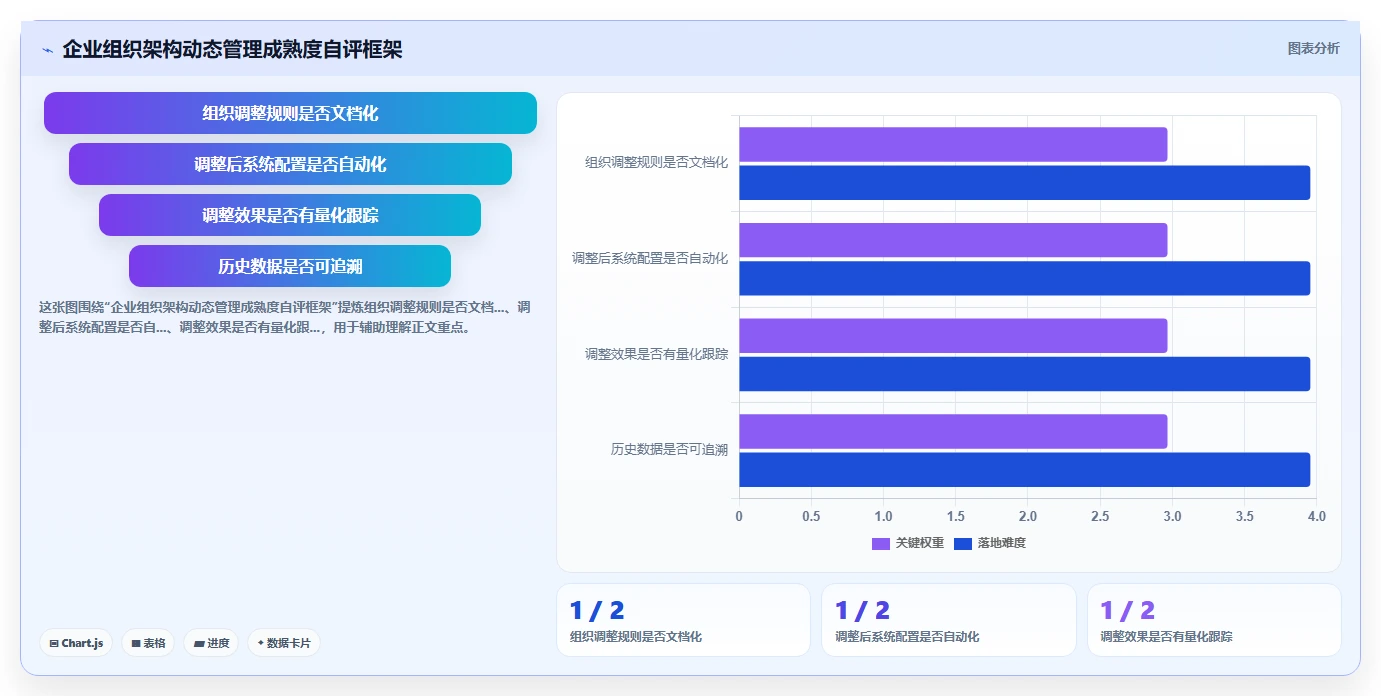Click the 调整效果是否有量化跟踪 funnel bar
Viewport: 1381px width, 696px height.
(x=290, y=215)
